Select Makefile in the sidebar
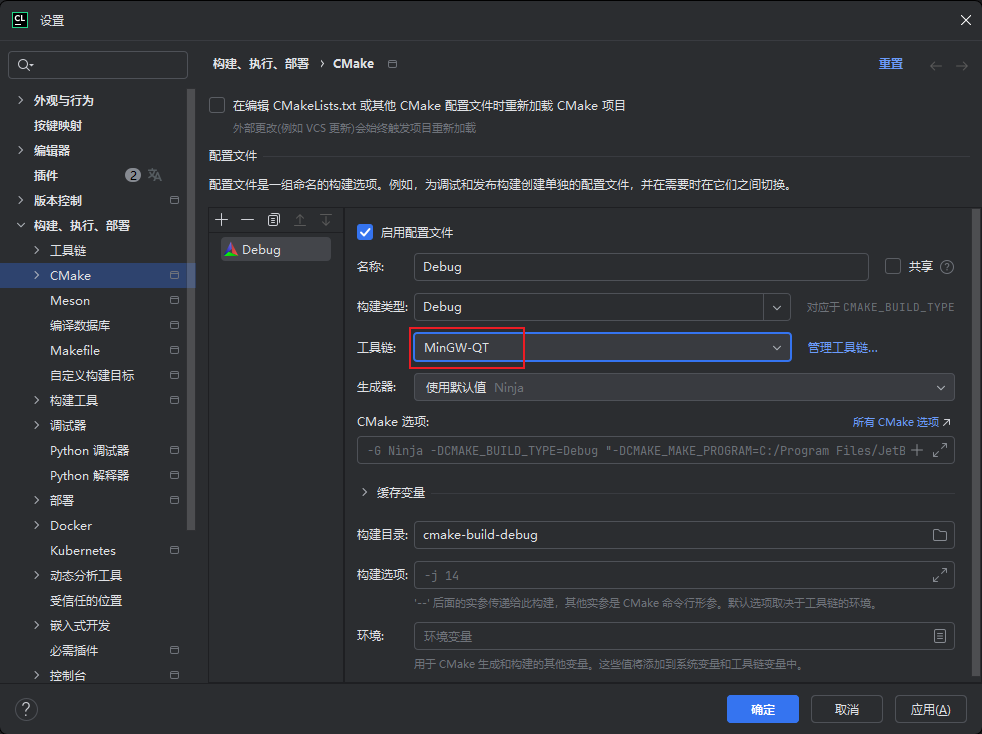The height and width of the screenshot is (734, 982). tap(78, 350)
